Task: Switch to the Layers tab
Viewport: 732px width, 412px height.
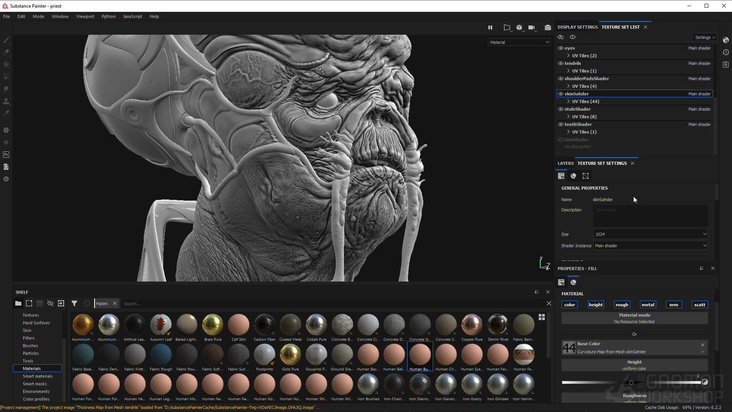Action: coord(565,163)
